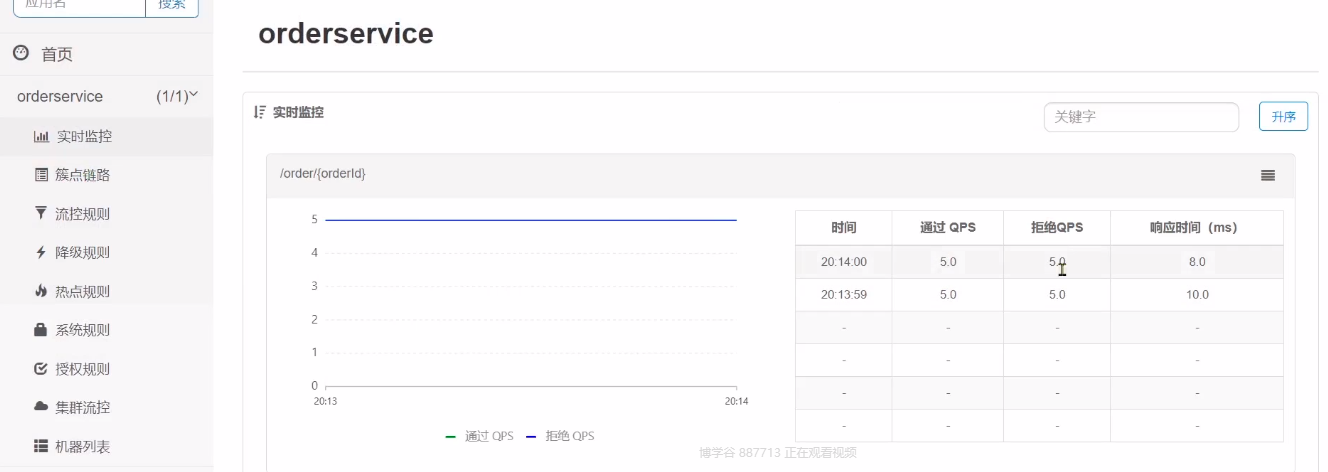Click the 流控规则 funnel icon
Screen dimensions: 1328x472
coord(41,213)
